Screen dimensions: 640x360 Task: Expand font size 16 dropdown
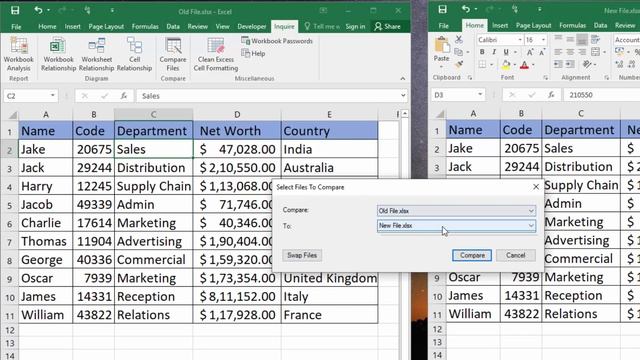543,40
